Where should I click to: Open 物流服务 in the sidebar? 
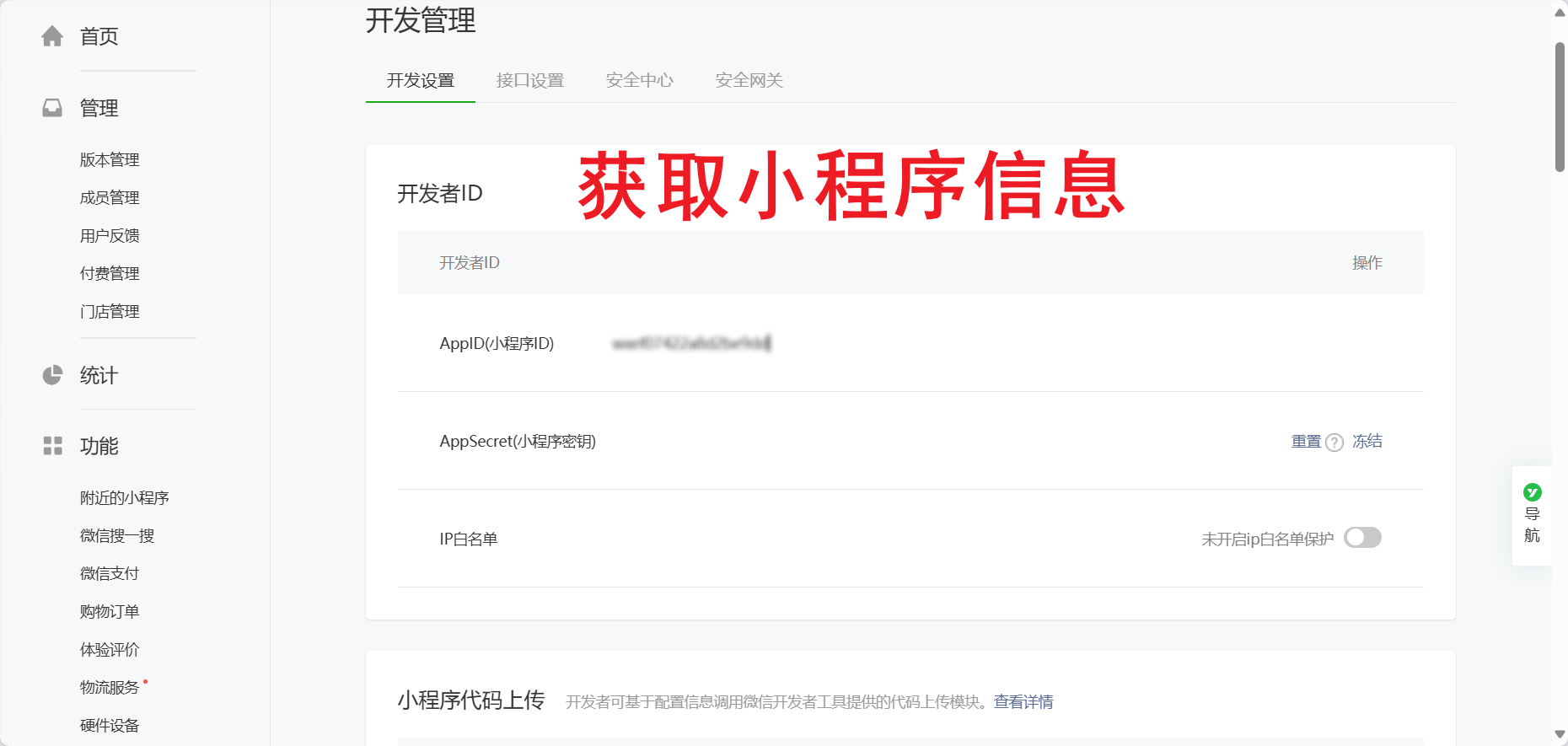pyautogui.click(x=110, y=688)
